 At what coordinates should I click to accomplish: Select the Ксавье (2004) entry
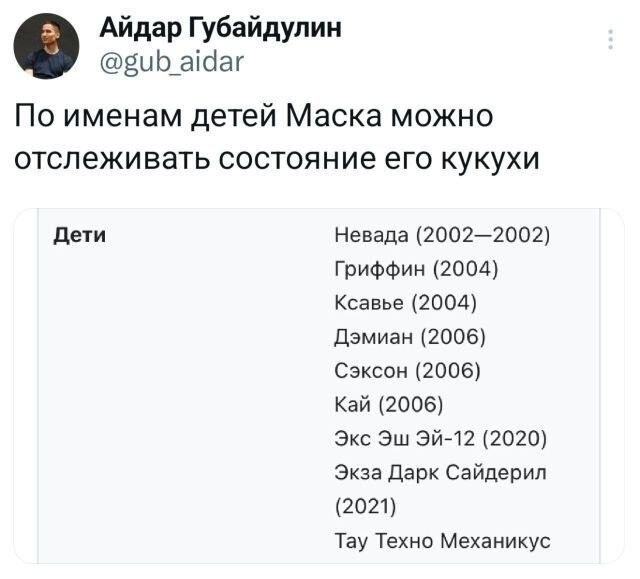click(x=405, y=303)
